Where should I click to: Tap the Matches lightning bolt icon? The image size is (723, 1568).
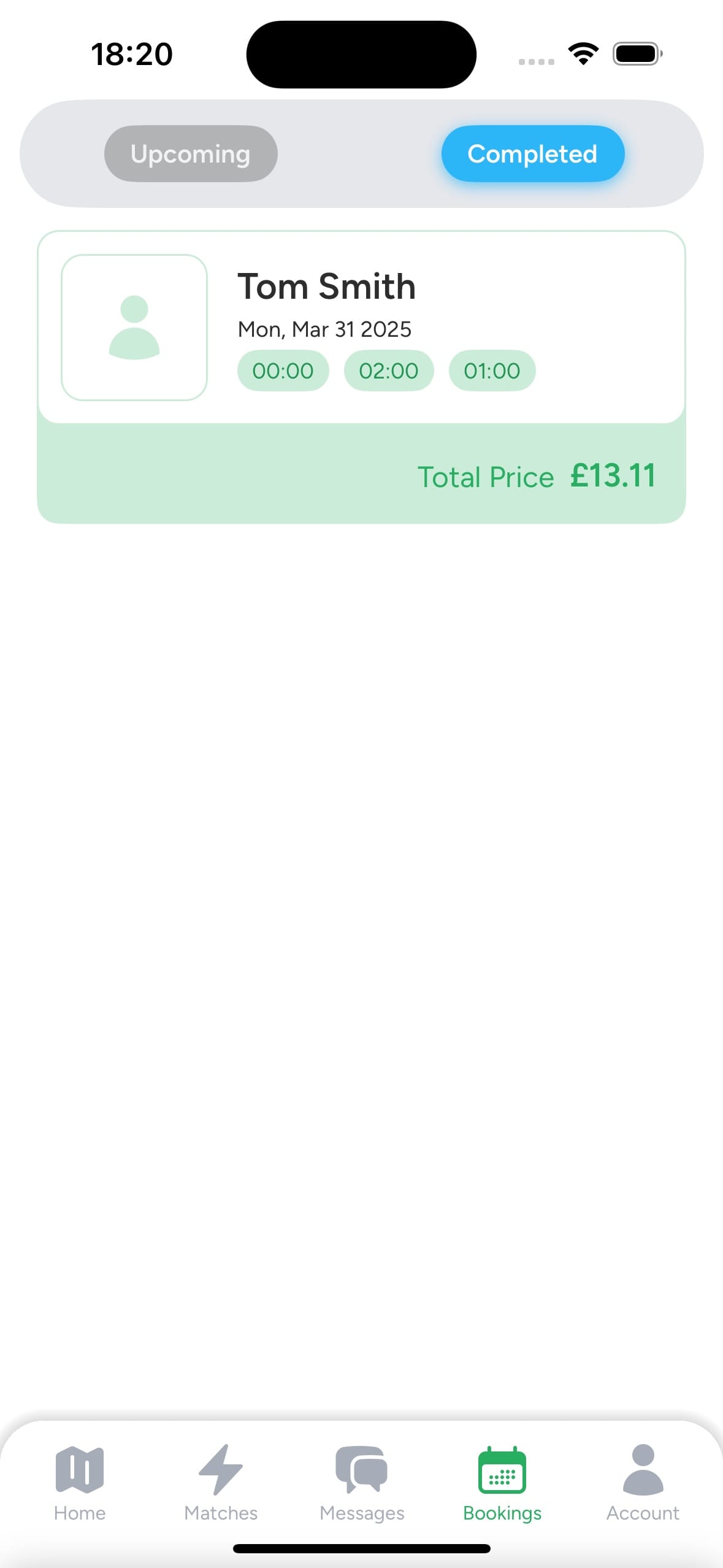[x=221, y=1469]
